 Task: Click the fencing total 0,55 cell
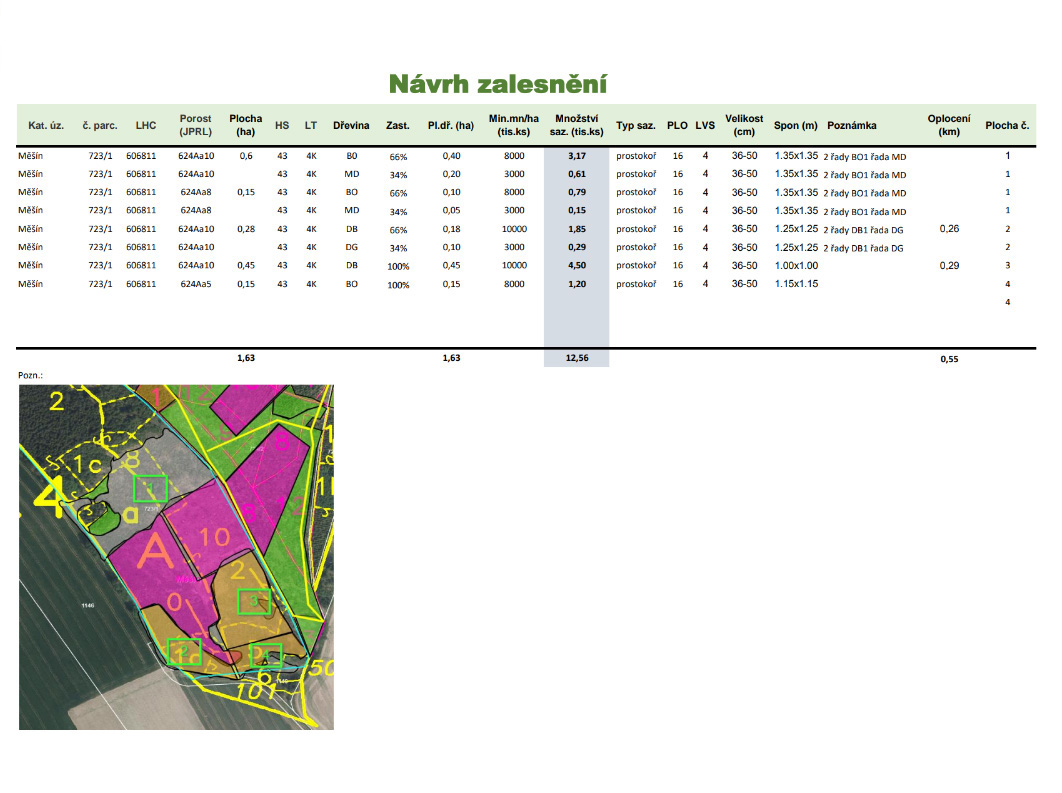pos(950,360)
